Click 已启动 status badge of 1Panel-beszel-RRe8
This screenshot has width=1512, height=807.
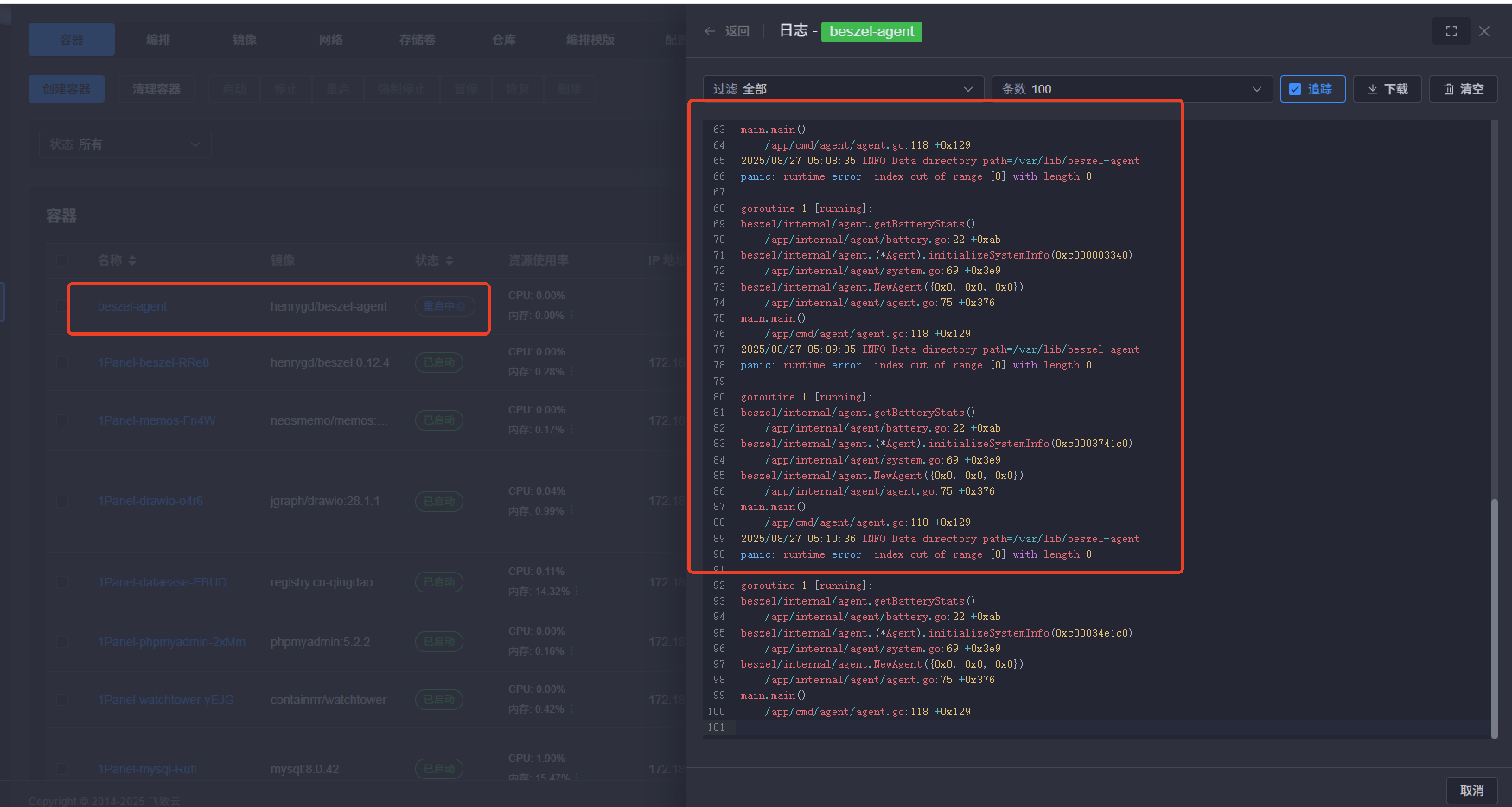point(439,362)
